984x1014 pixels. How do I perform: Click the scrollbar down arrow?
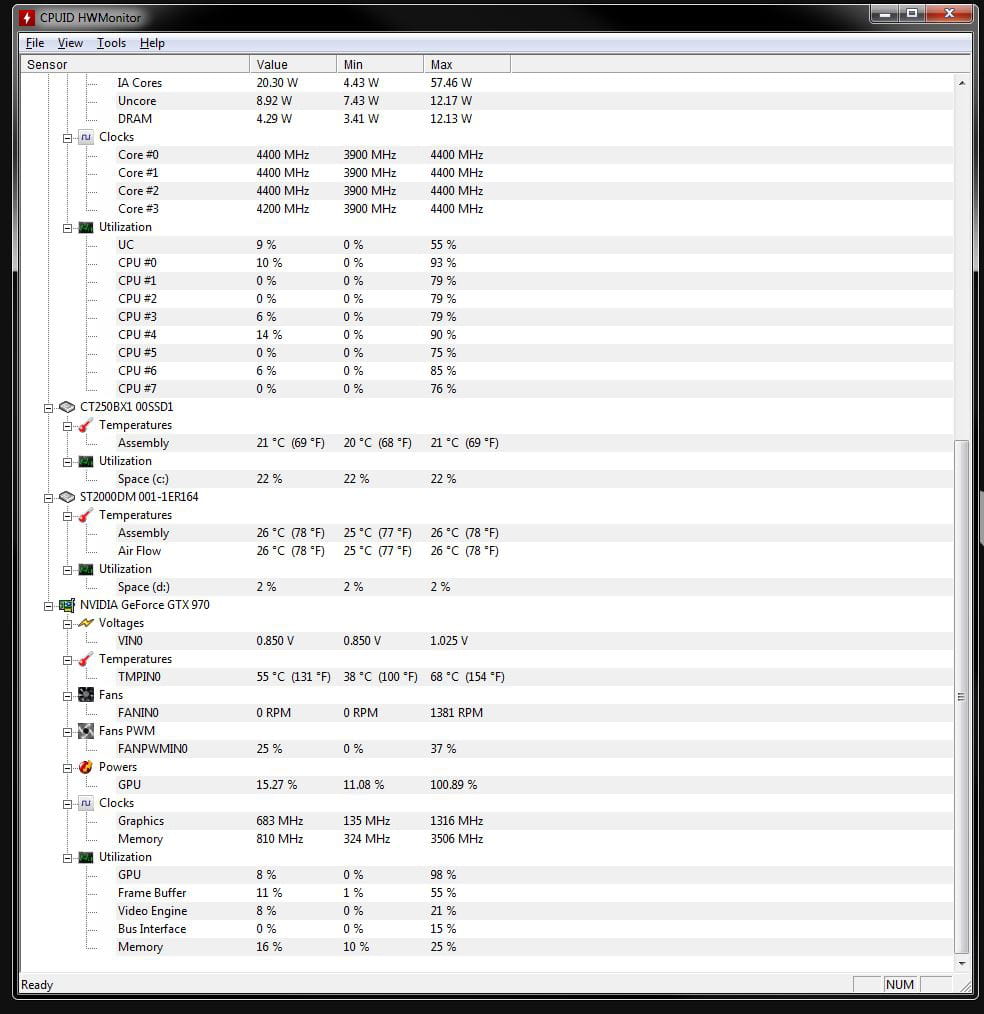point(961,963)
